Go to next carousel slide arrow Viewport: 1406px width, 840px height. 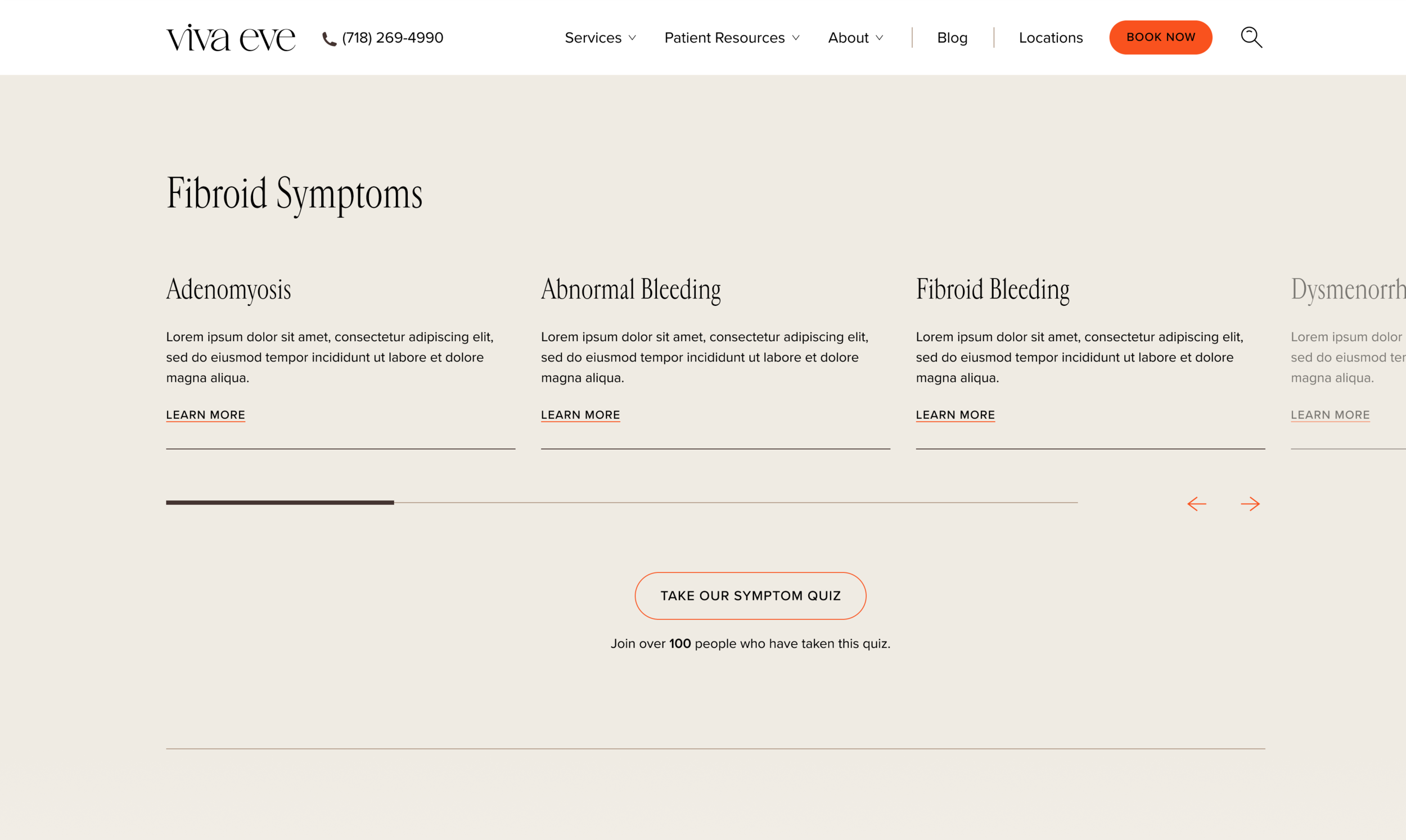[1250, 504]
